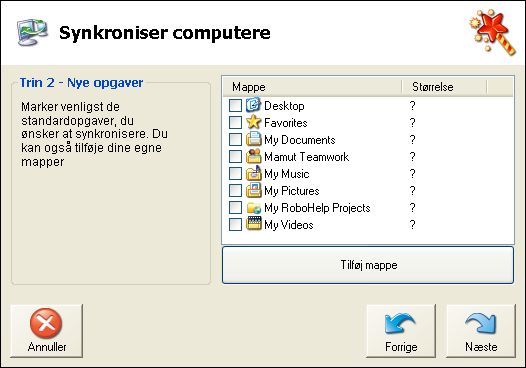This screenshot has height=368, width=526.
Task: Click the My RoboHelp Projects folder icon
Action: [x=253, y=208]
